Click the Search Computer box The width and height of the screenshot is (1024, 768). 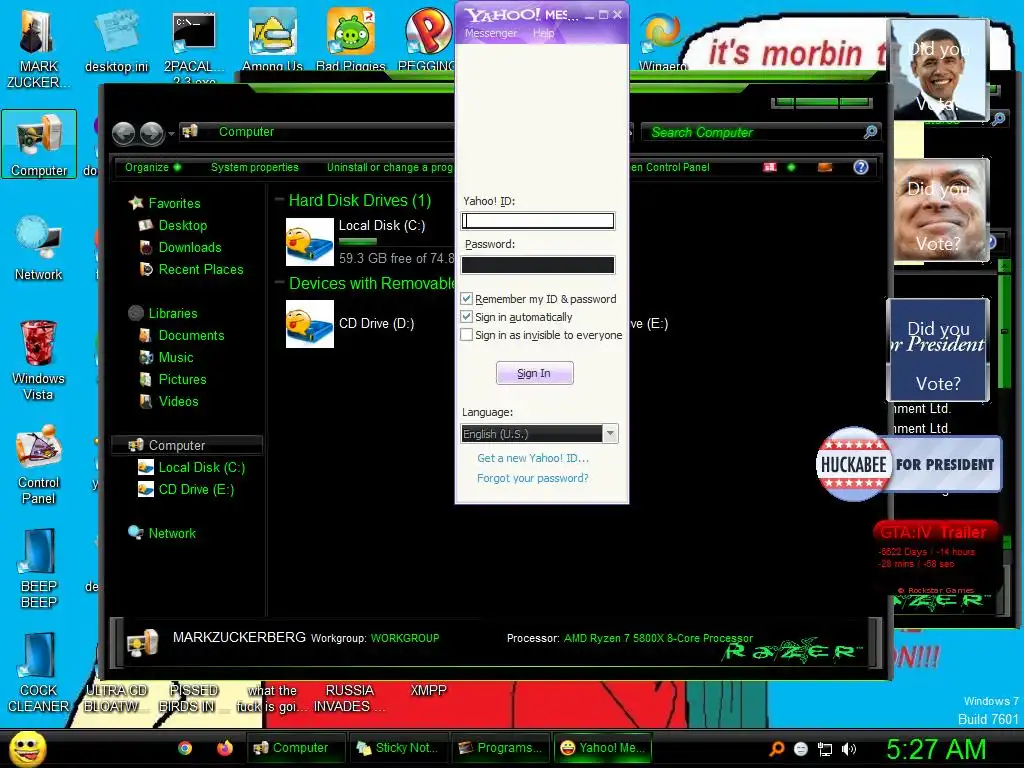761,133
